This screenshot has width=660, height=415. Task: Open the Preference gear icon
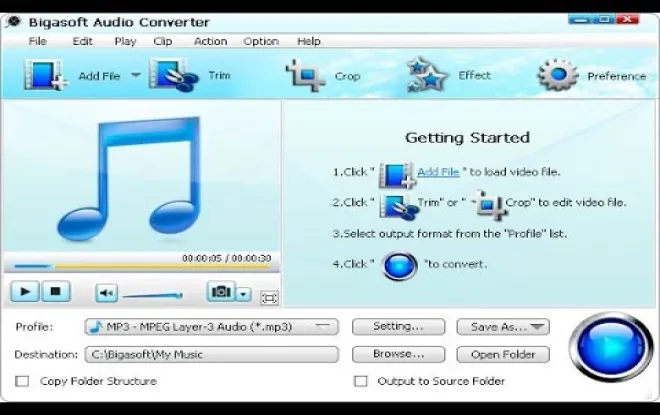tap(558, 75)
